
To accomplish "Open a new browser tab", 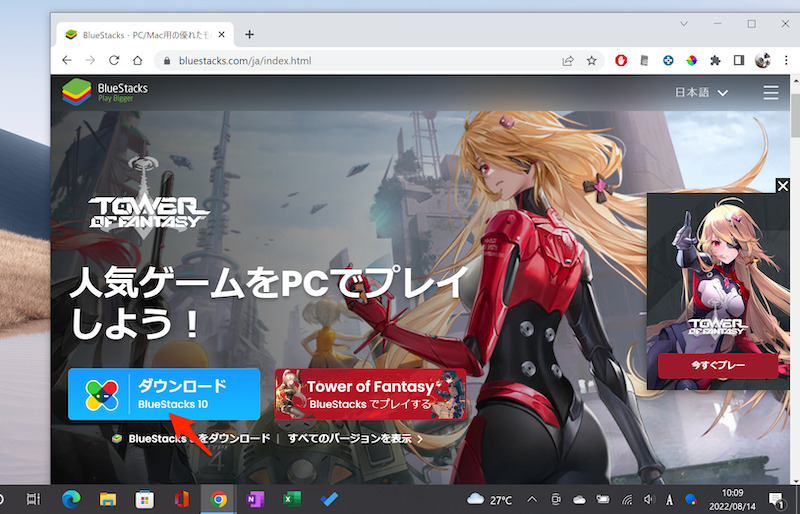I will coord(249,34).
